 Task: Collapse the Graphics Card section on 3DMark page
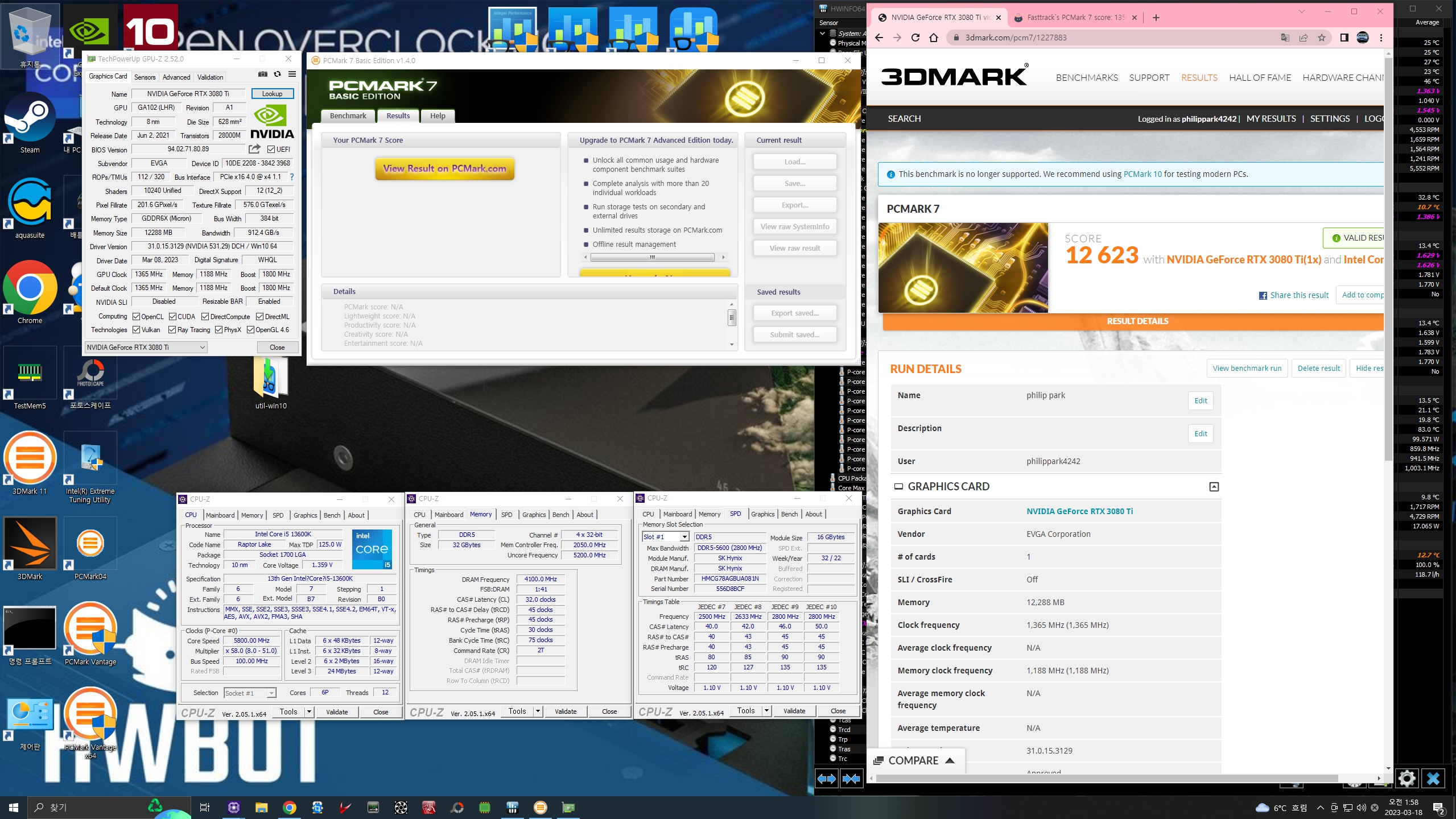click(1214, 487)
